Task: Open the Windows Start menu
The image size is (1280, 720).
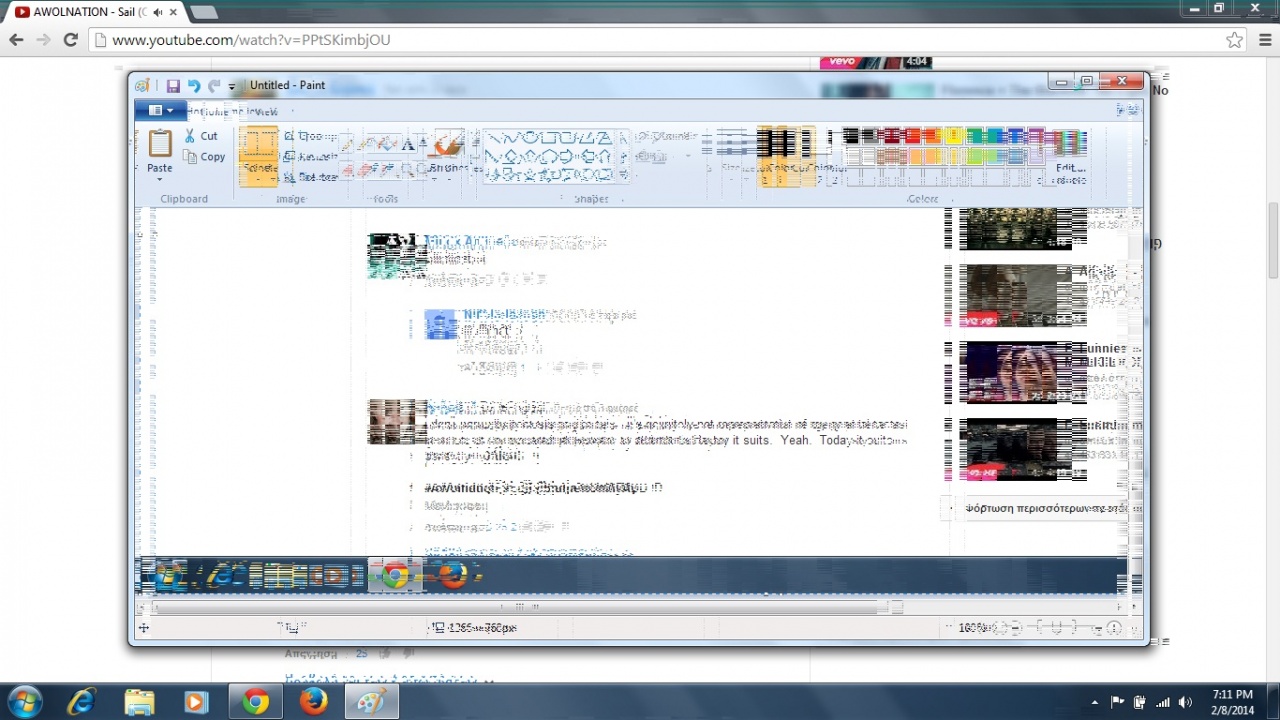Action: click(x=24, y=702)
